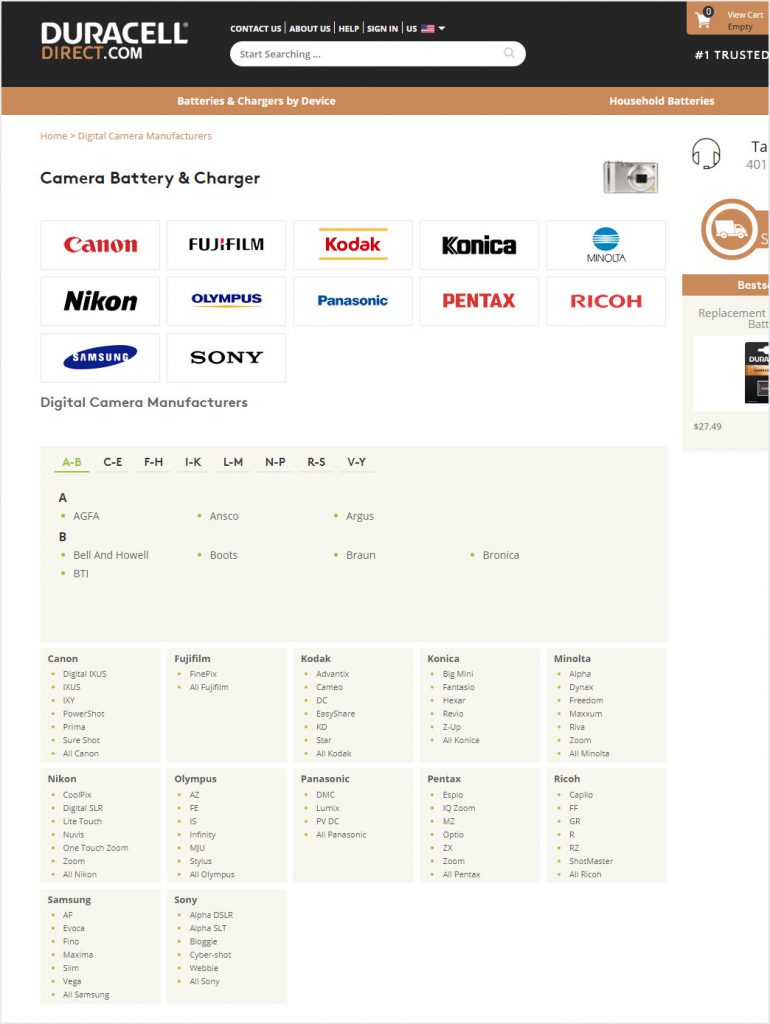This screenshot has height=1024, width=770.
Task: Open the US country dropdown
Action: click(425, 29)
